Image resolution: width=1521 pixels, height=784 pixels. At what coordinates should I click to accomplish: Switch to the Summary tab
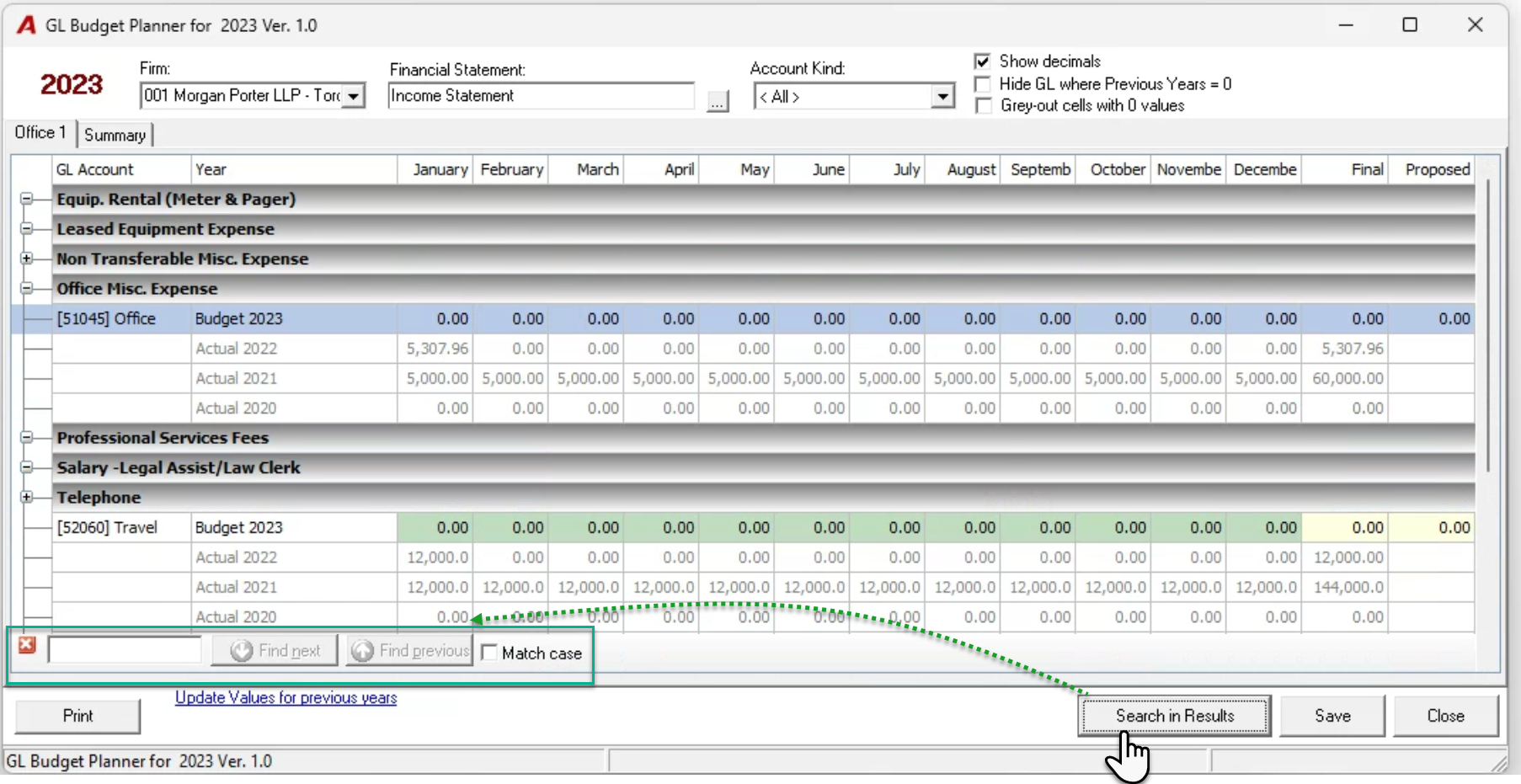click(115, 135)
